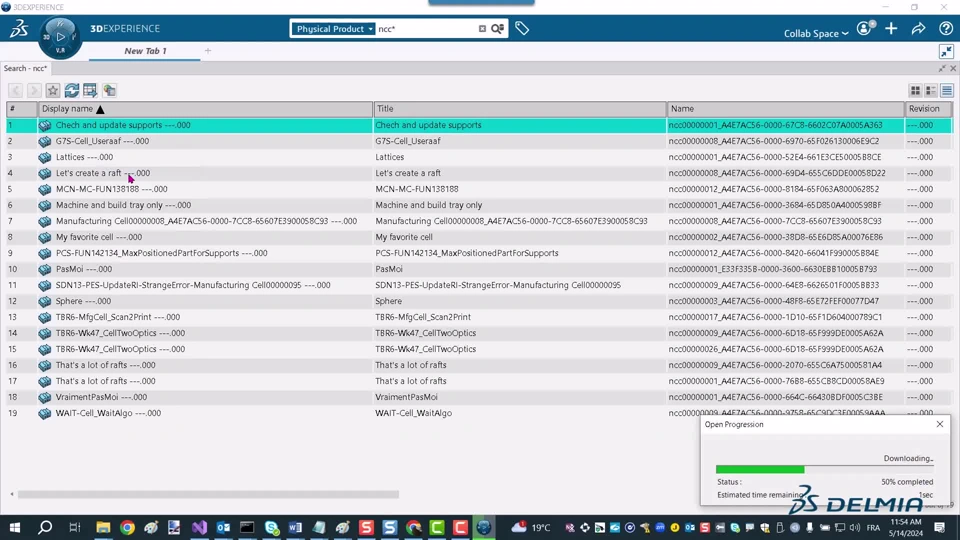
Task: Open Windows Start menu
Action: [15, 527]
